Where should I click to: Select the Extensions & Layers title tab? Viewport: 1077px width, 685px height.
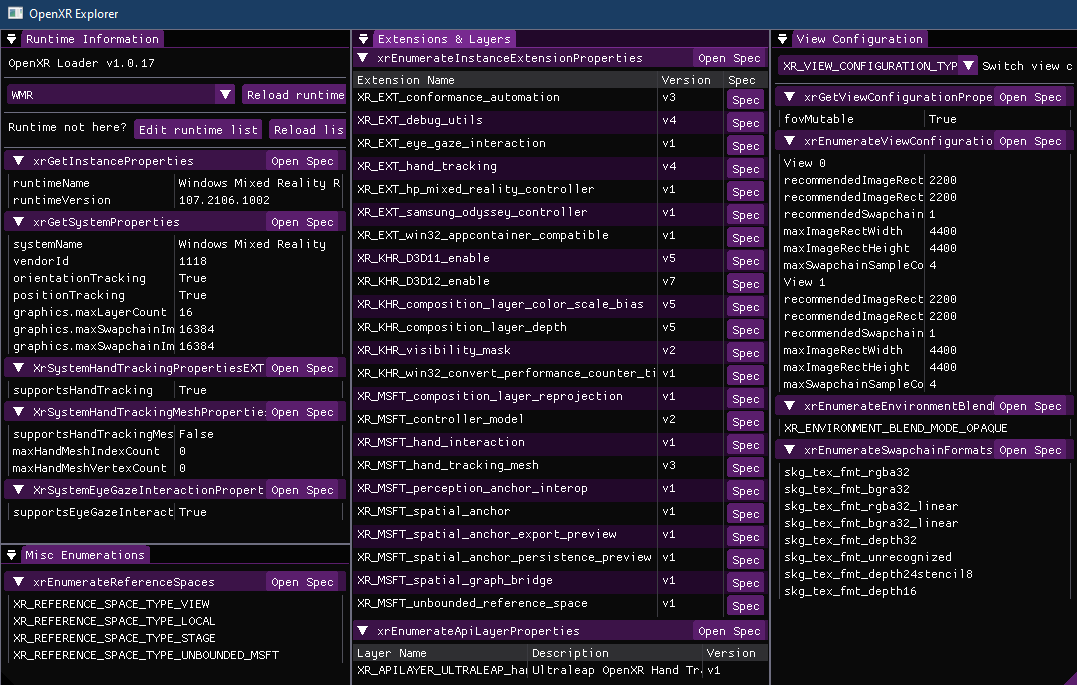444,39
